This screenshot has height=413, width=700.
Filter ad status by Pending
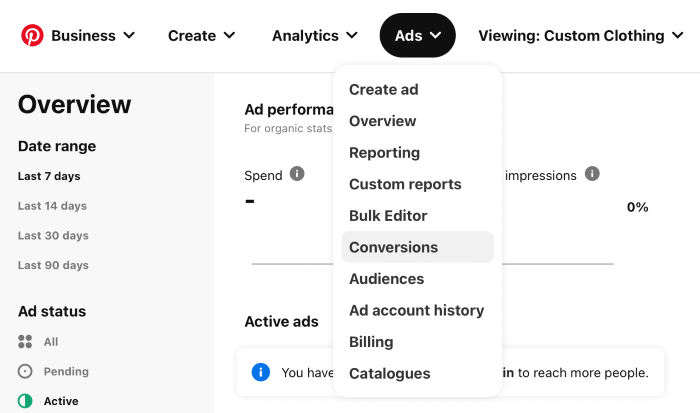(66, 371)
